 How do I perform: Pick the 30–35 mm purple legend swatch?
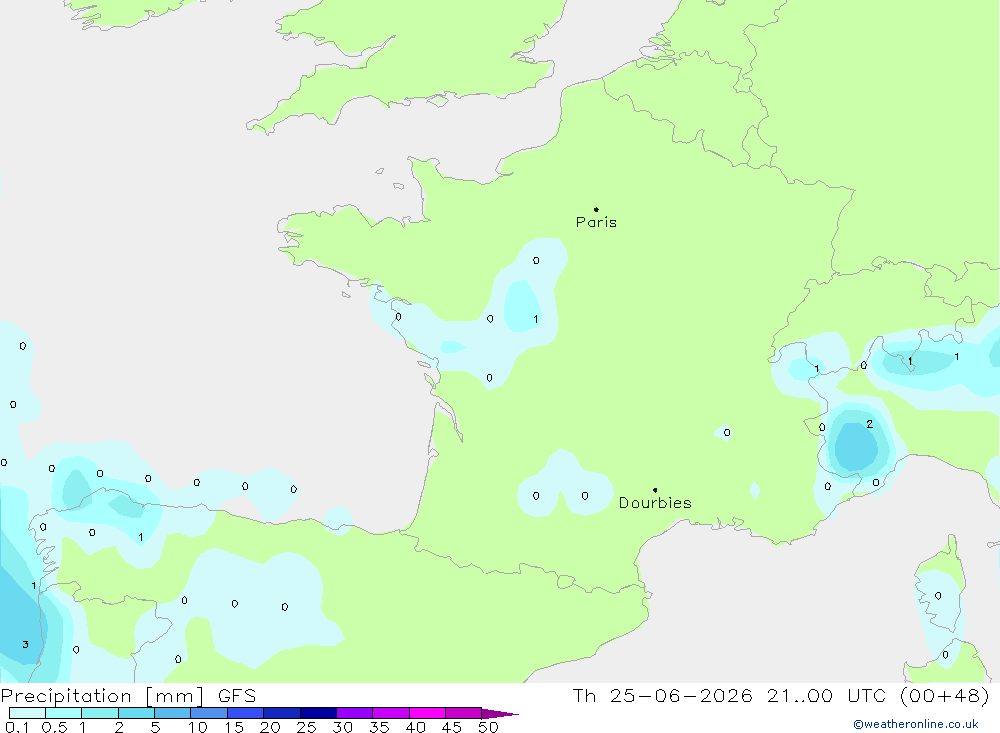click(355, 713)
